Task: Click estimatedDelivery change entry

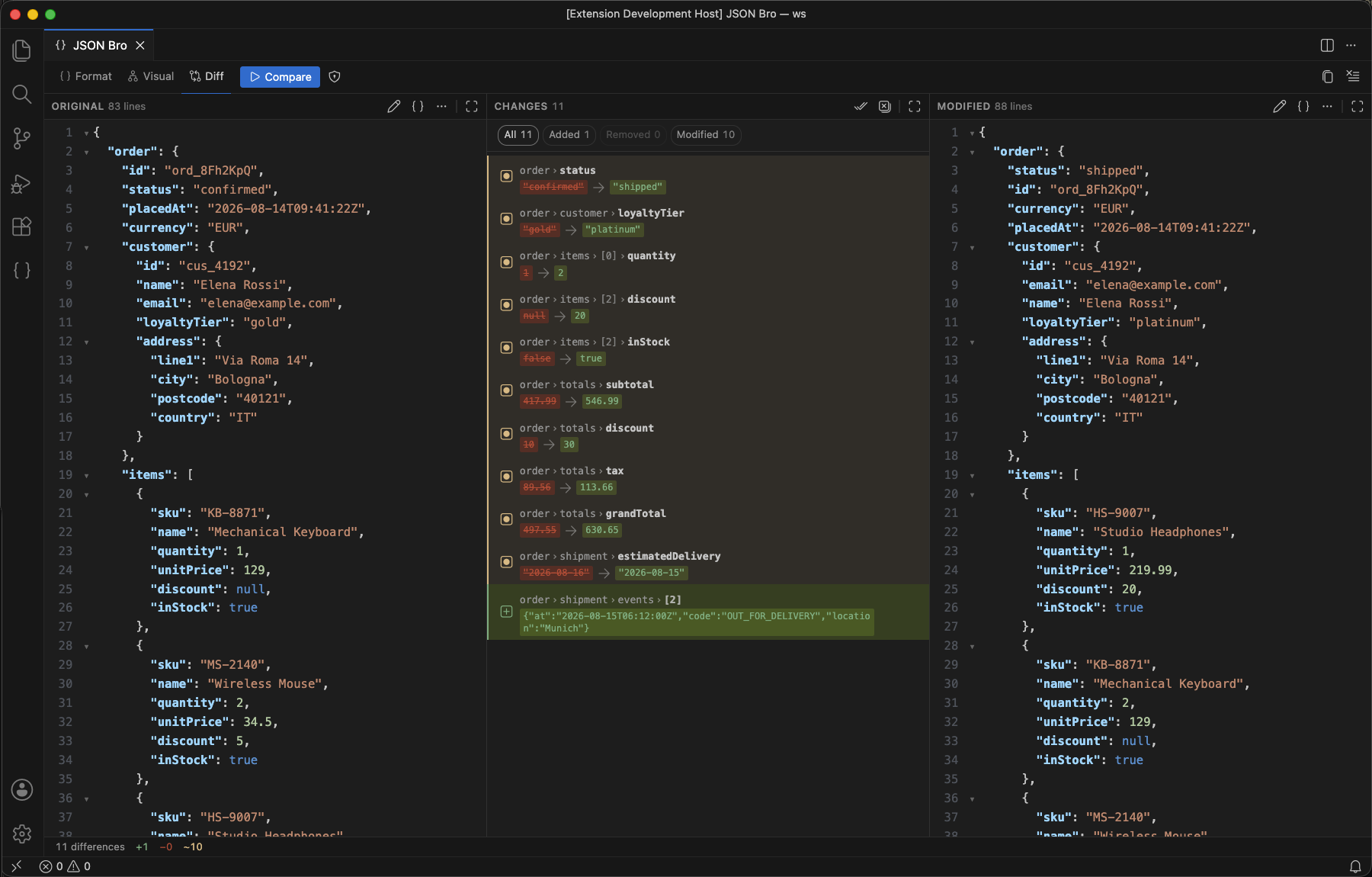Action: pos(708,564)
